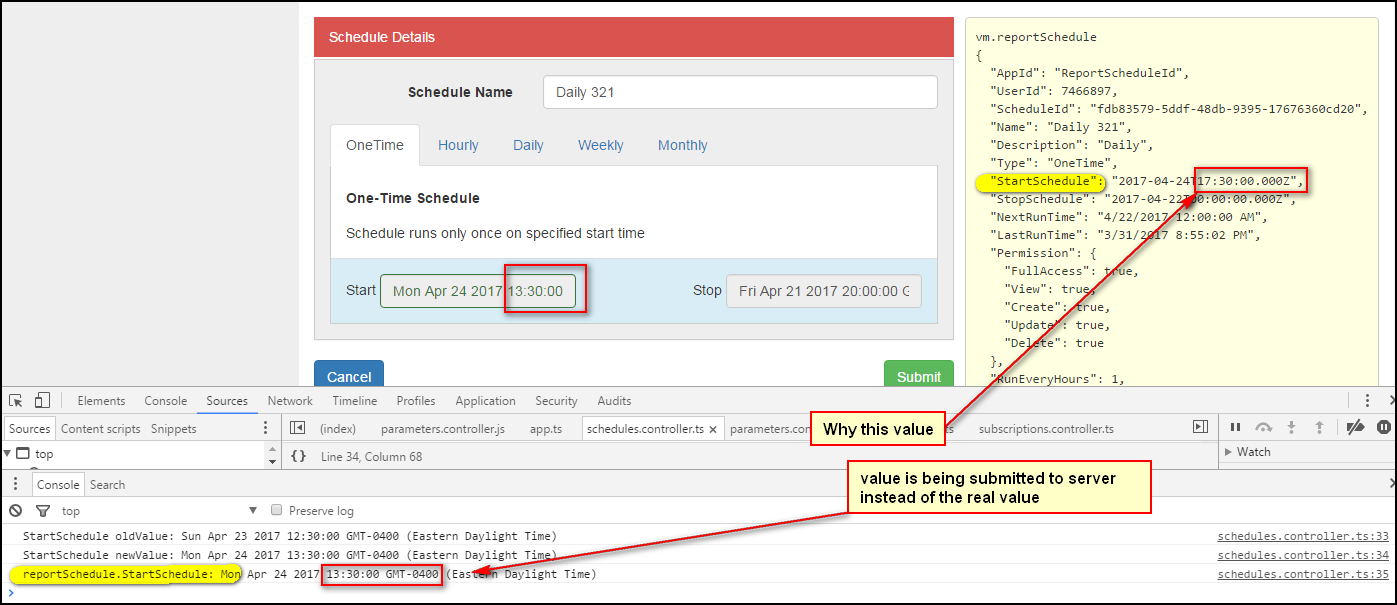
Task: Click the Start date-time field
Action: coord(478,291)
